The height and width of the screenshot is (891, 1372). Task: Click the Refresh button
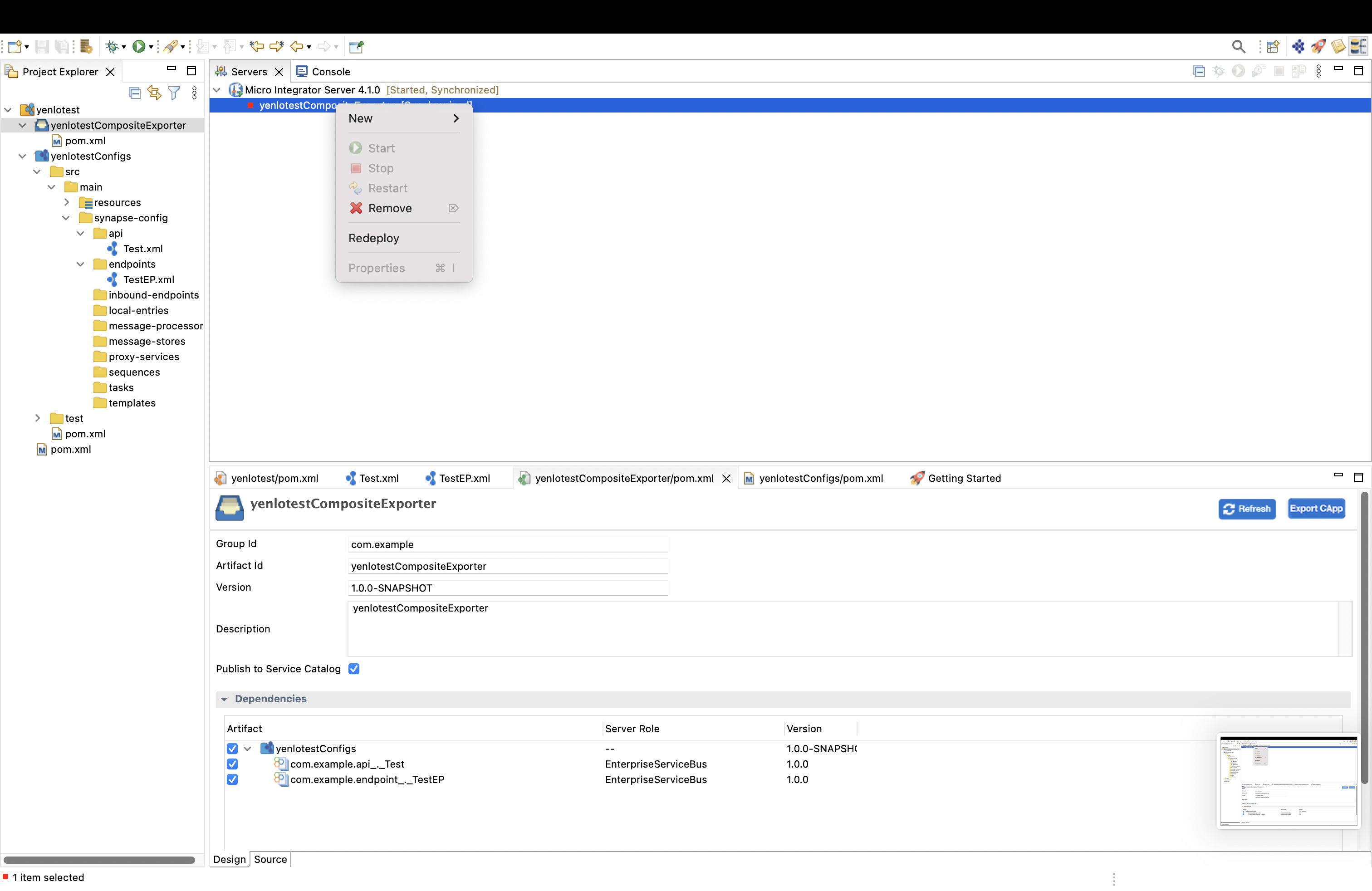[x=1247, y=509]
